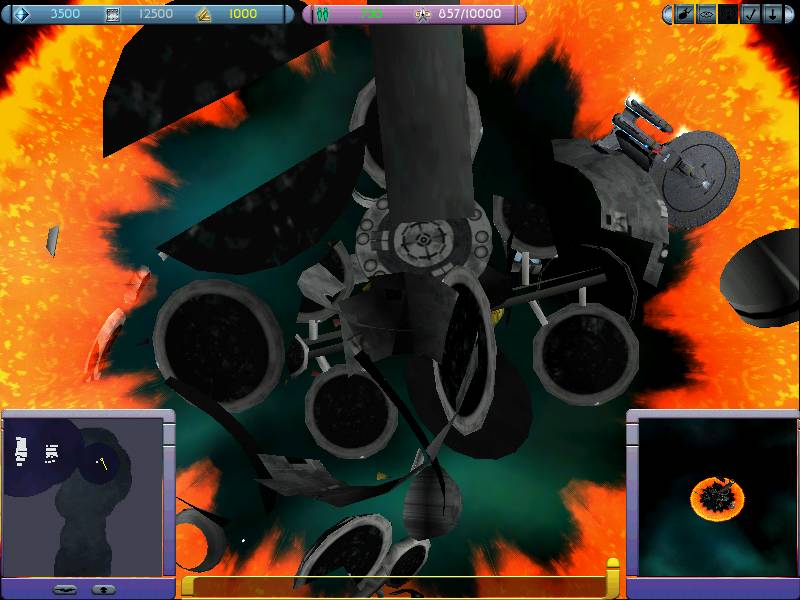The width and height of the screenshot is (800, 600).
Task: Click the latinum resource icon showing 1000
Action: point(202,14)
